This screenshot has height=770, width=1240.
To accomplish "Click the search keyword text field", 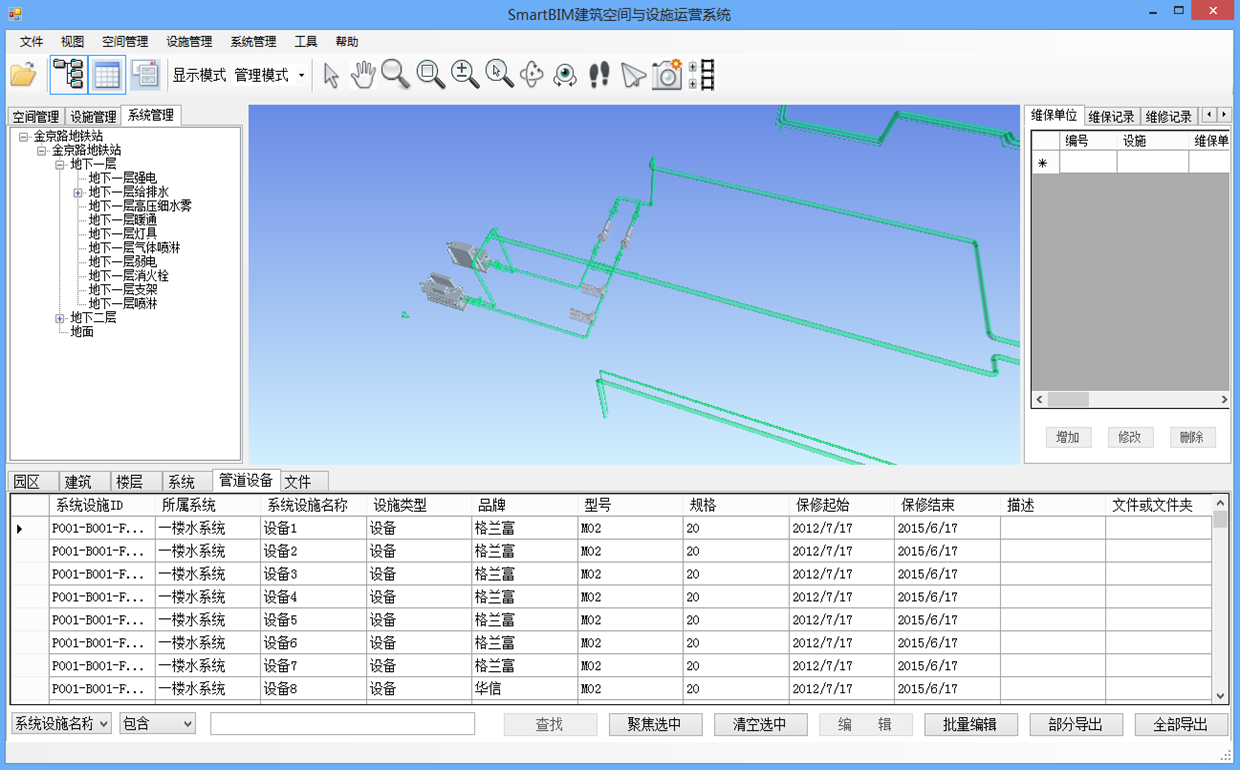I will (x=342, y=724).
